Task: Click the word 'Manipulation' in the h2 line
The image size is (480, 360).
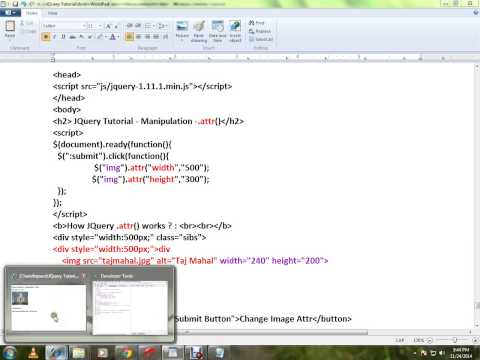Action: 166,121
